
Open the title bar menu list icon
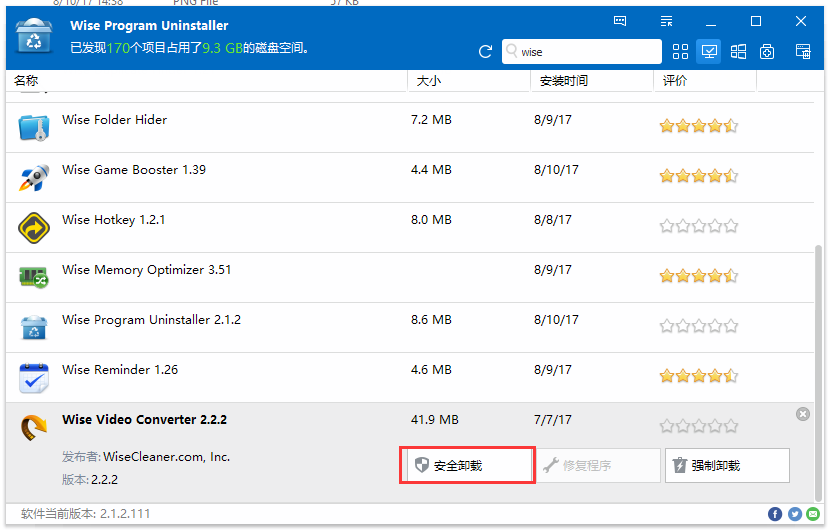point(667,21)
